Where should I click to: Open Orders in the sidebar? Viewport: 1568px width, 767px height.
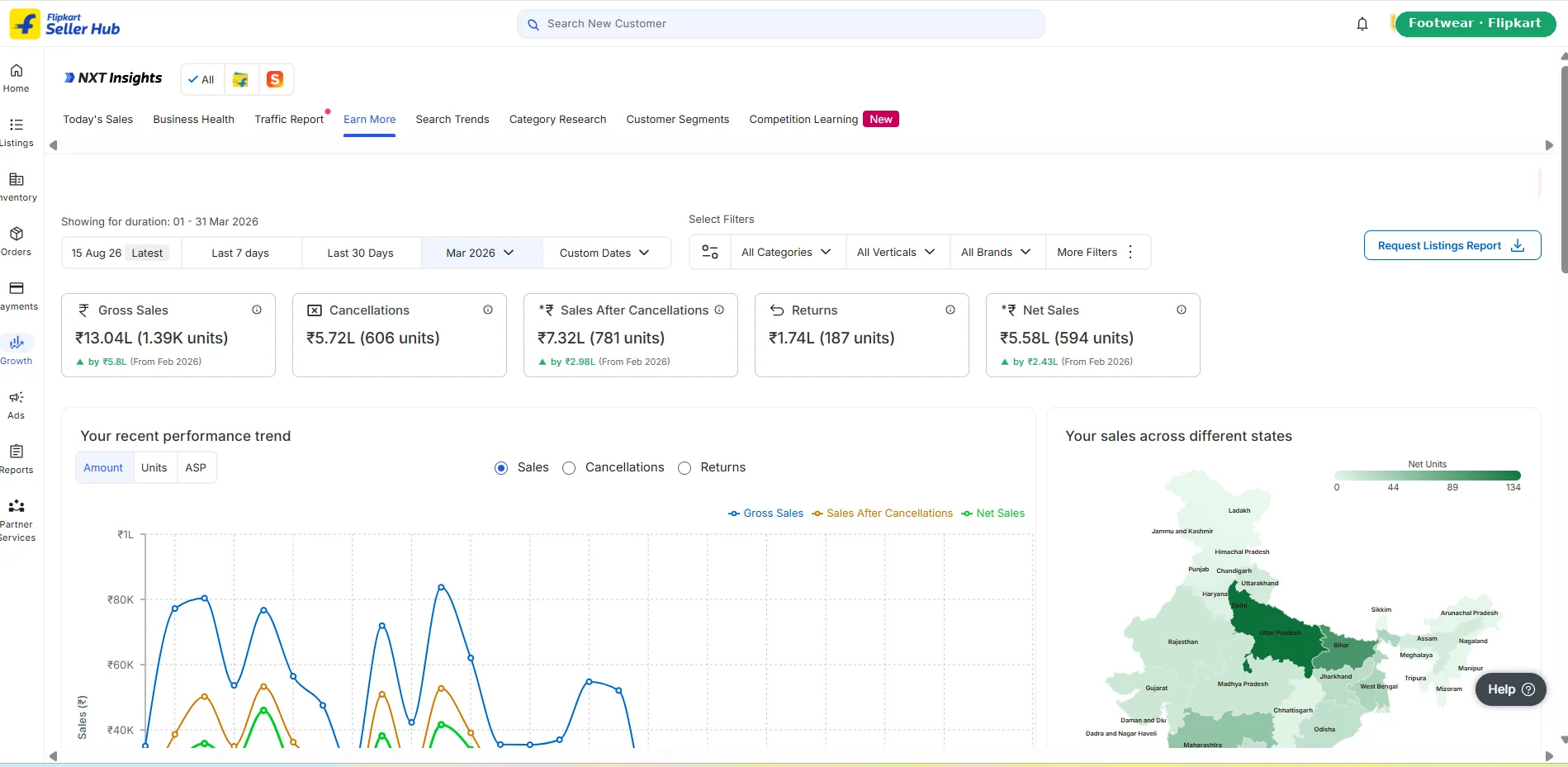(17, 241)
